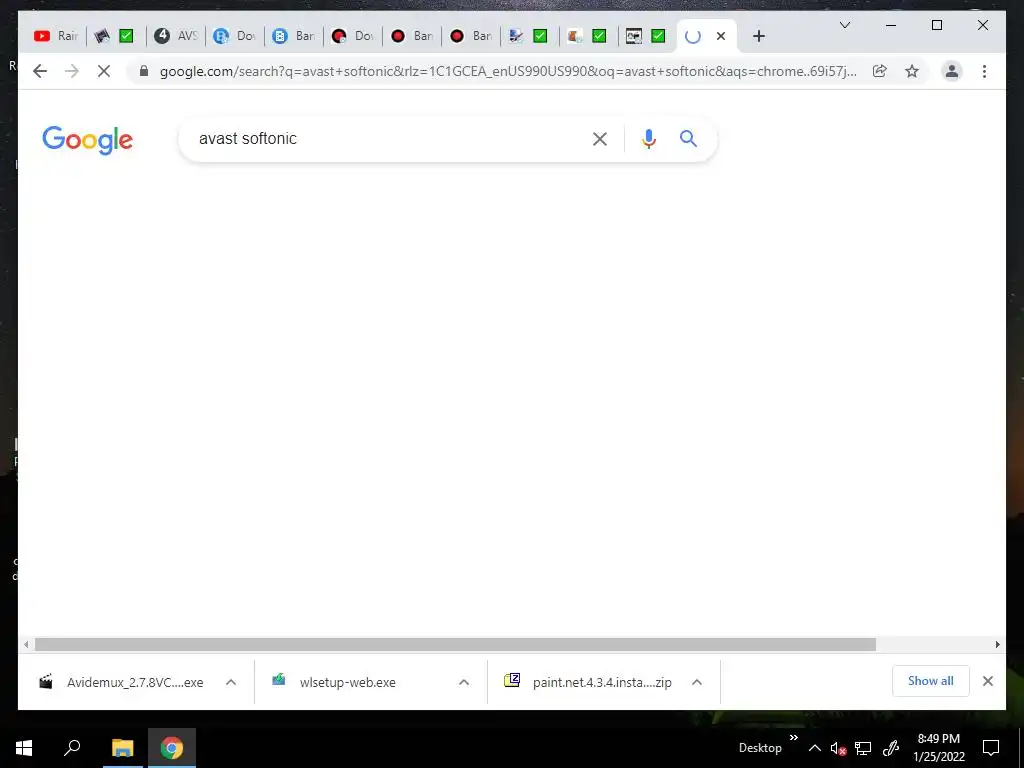Open the first blue 'Dow' tab
Screen dimensions: 1024x768
click(x=234, y=36)
